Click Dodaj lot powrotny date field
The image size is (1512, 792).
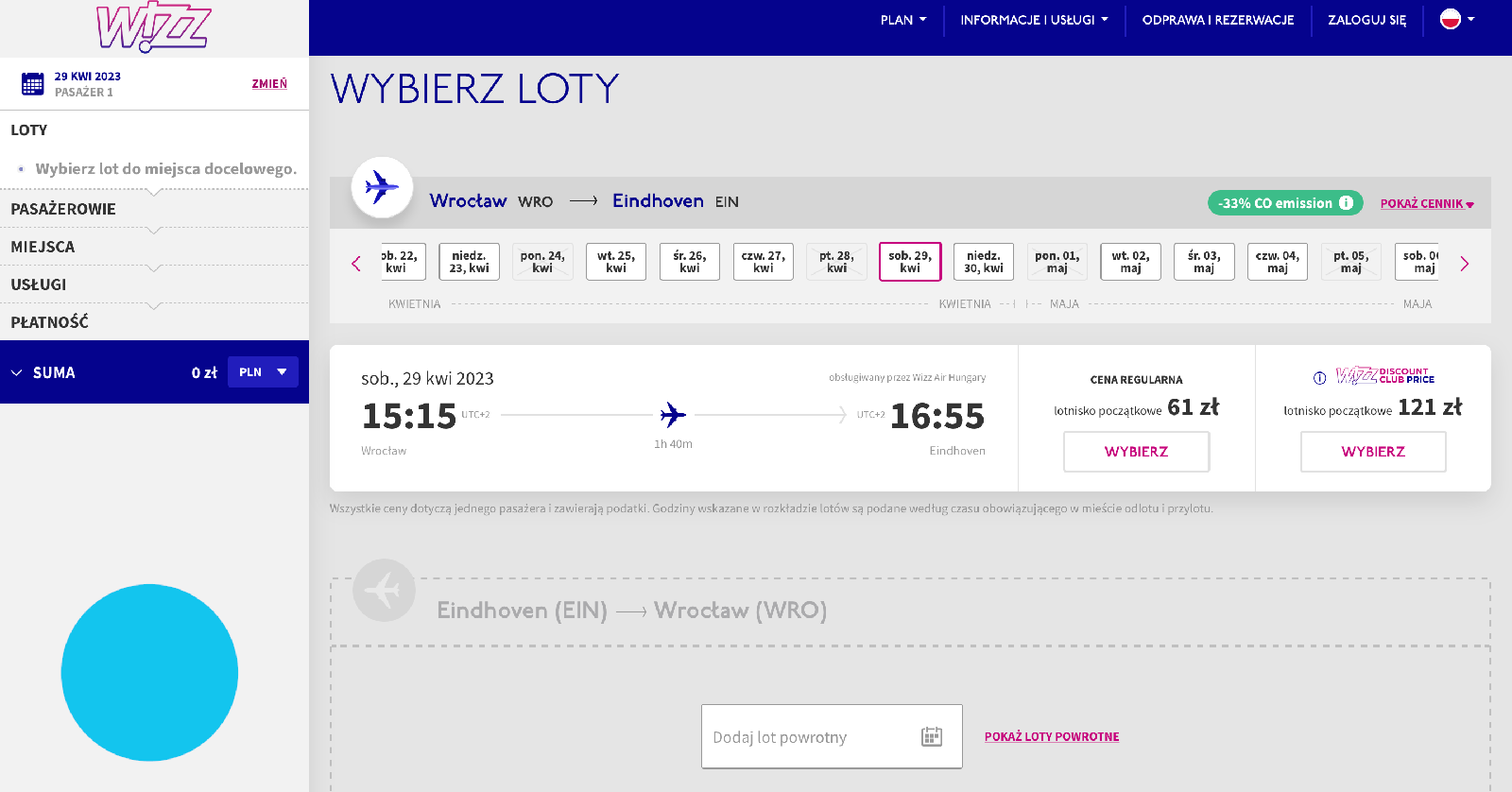point(832,736)
